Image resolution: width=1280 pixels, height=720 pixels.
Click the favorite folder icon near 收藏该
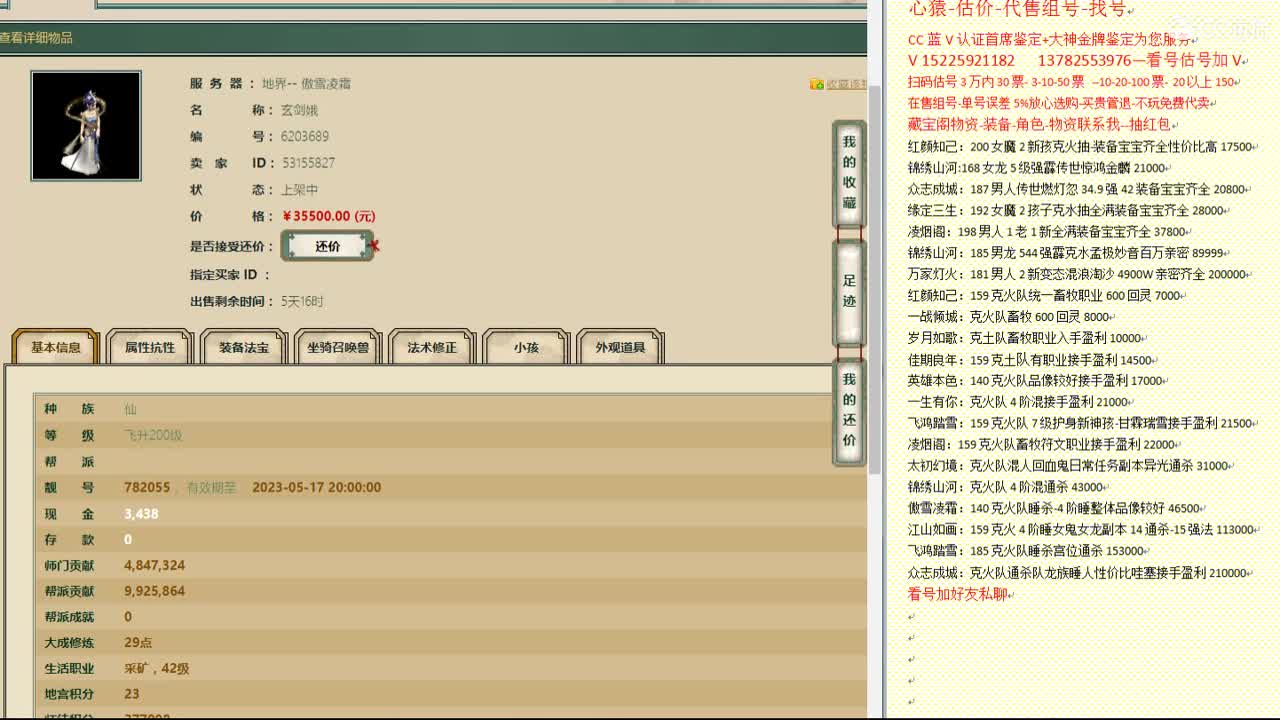tap(816, 84)
